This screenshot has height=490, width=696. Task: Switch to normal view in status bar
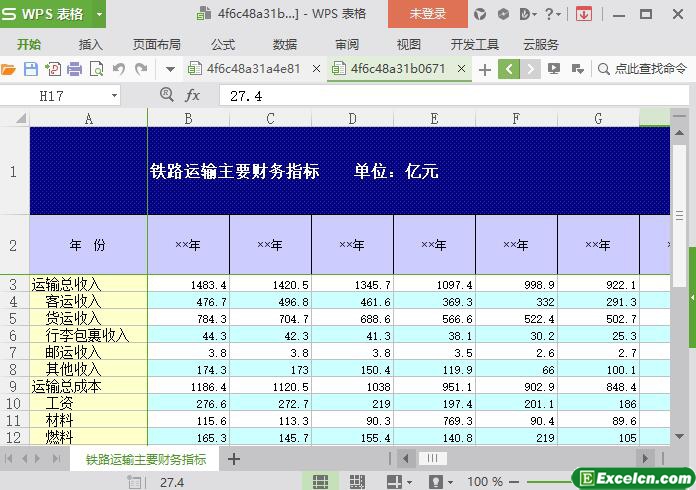(x=320, y=482)
